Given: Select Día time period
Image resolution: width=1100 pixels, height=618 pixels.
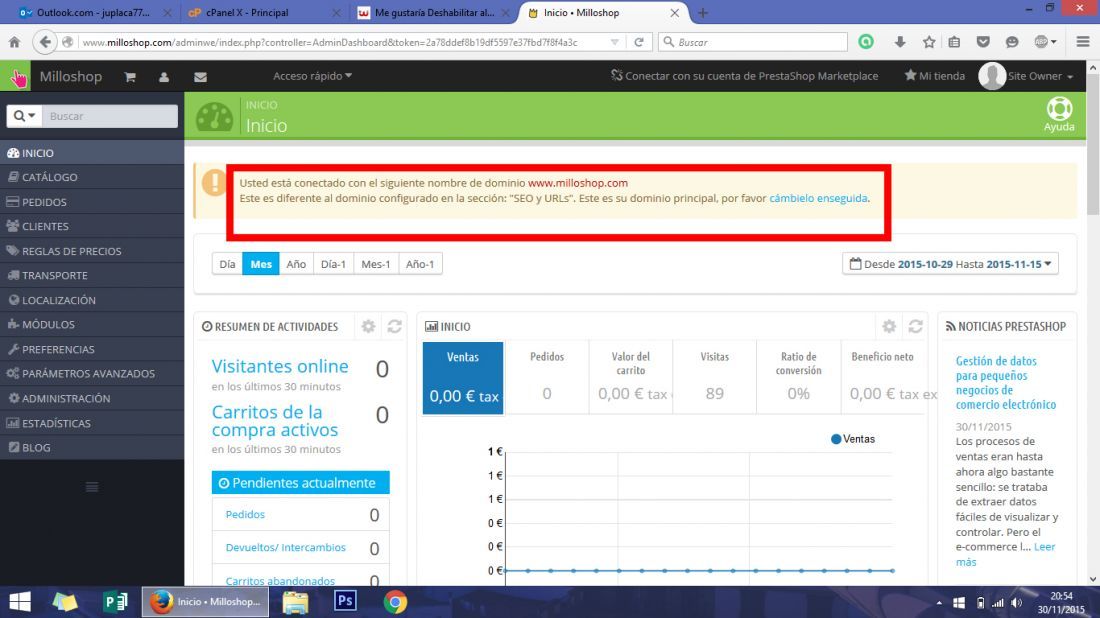Looking at the screenshot, I should (x=227, y=264).
